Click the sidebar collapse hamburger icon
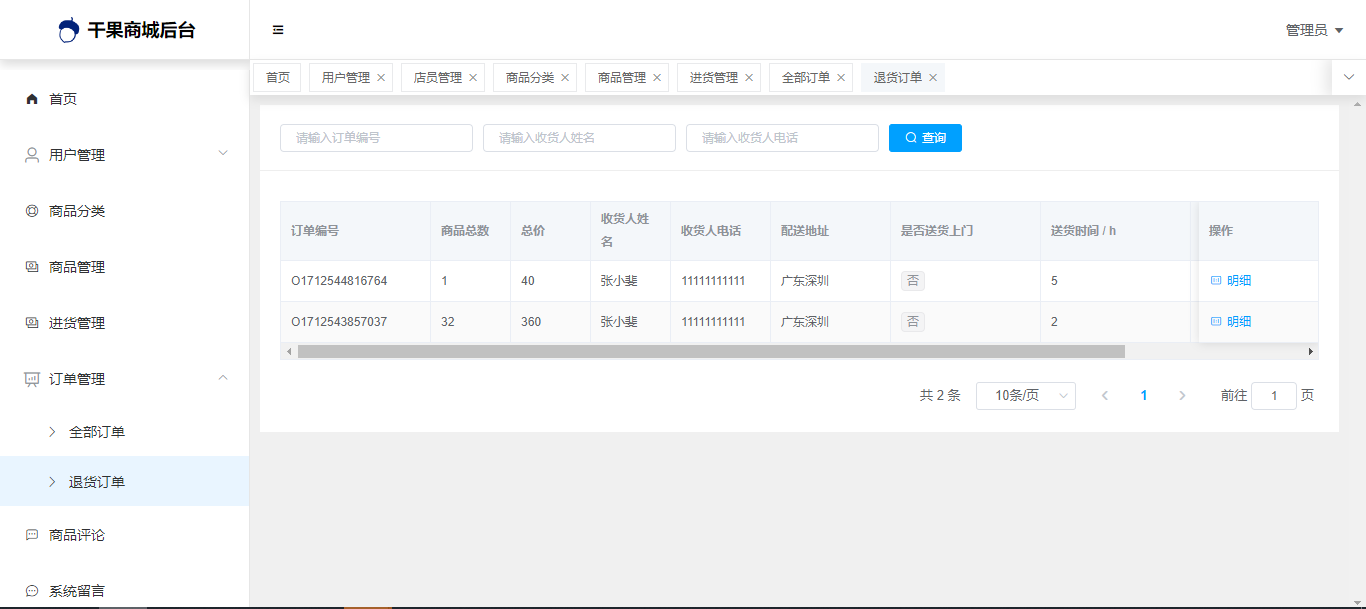1366x609 pixels. tap(278, 30)
